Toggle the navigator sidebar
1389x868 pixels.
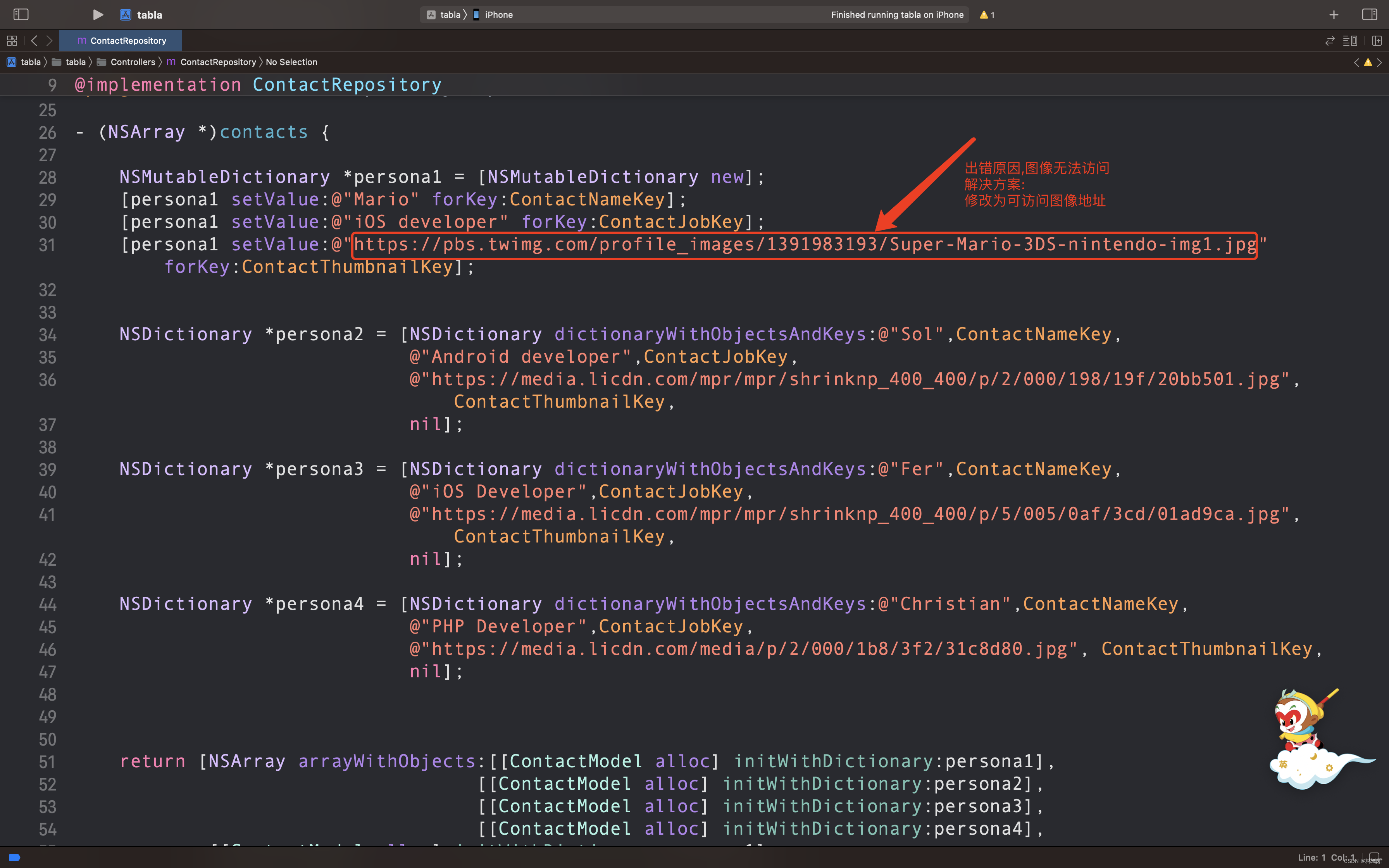pyautogui.click(x=21, y=14)
